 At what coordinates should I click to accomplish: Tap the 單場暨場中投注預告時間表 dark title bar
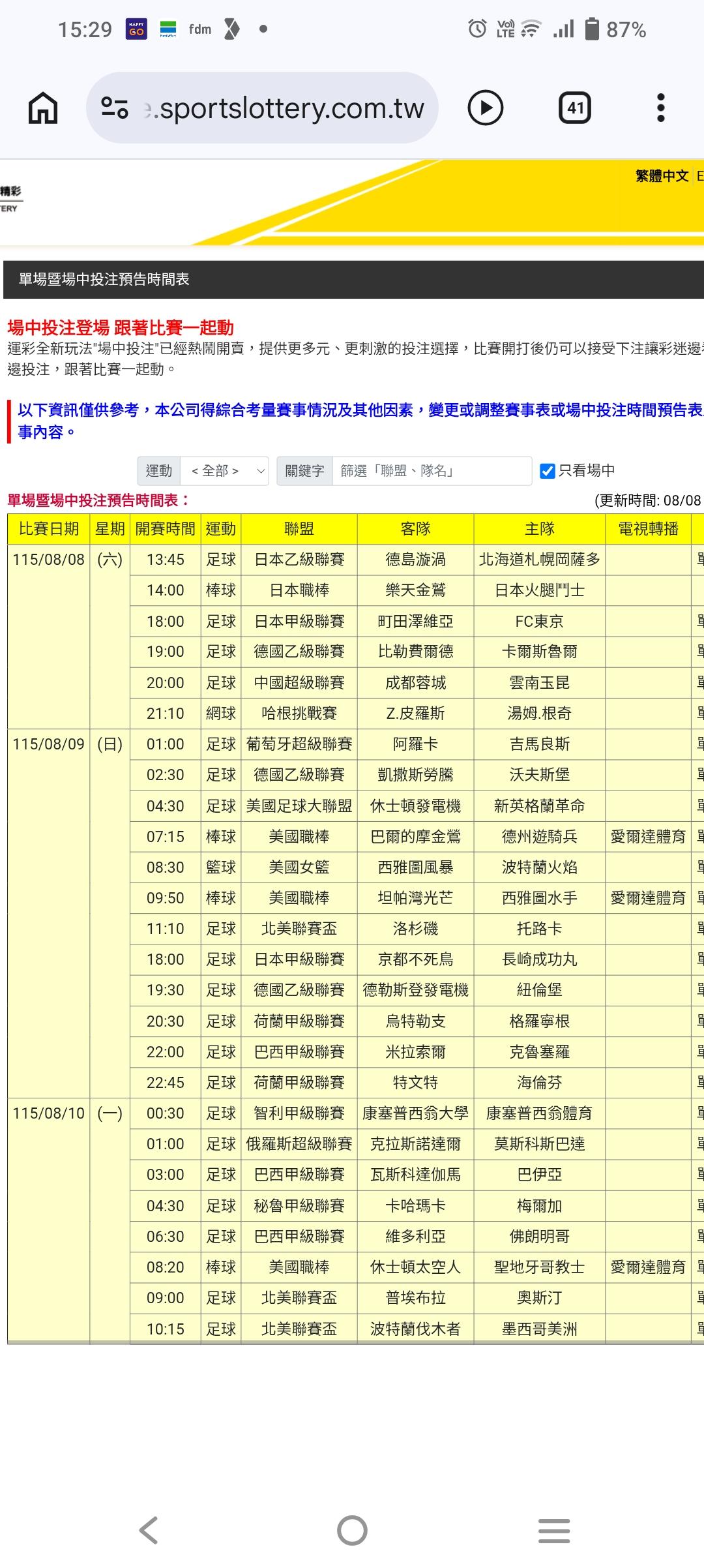tap(353, 279)
